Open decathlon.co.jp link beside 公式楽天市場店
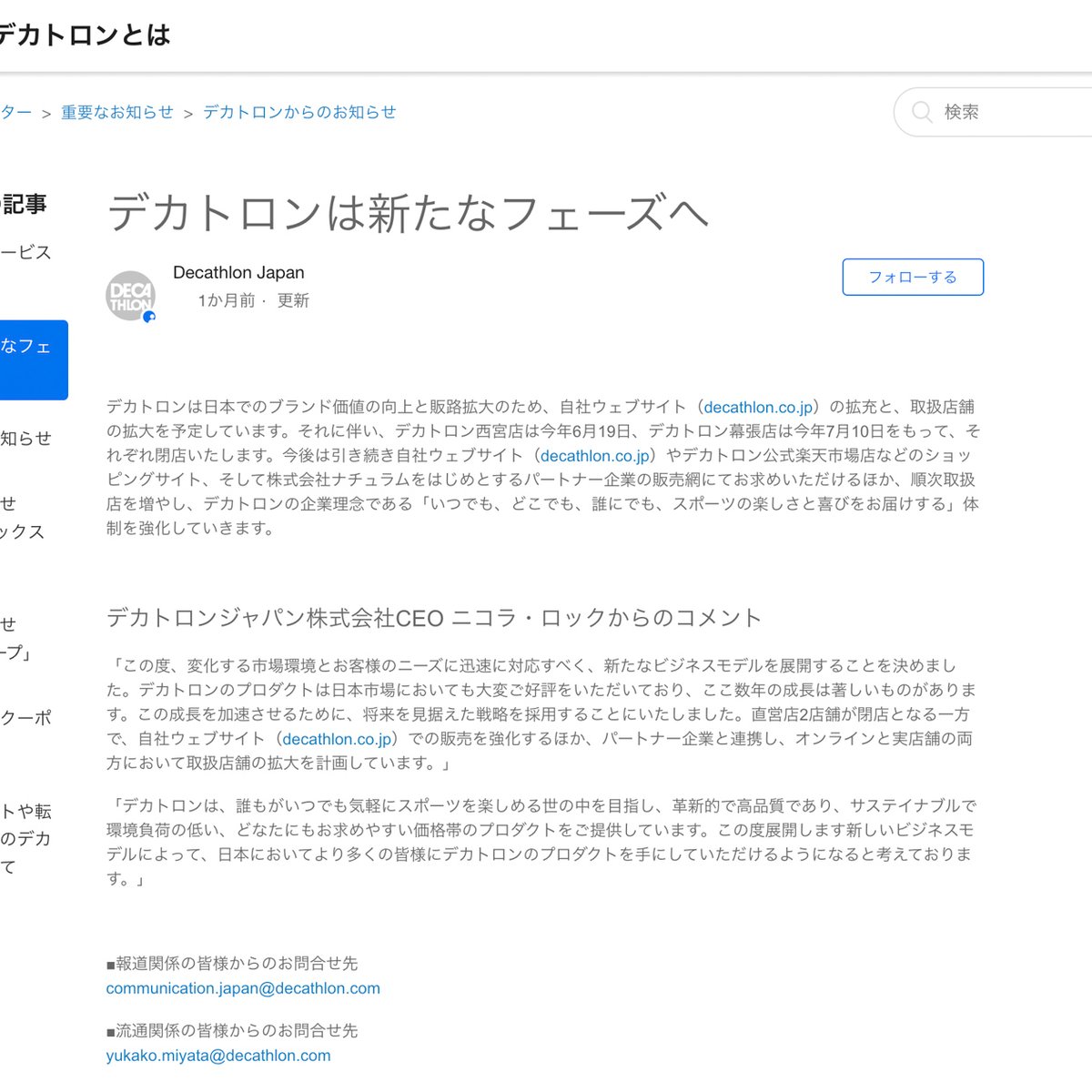 [x=595, y=455]
